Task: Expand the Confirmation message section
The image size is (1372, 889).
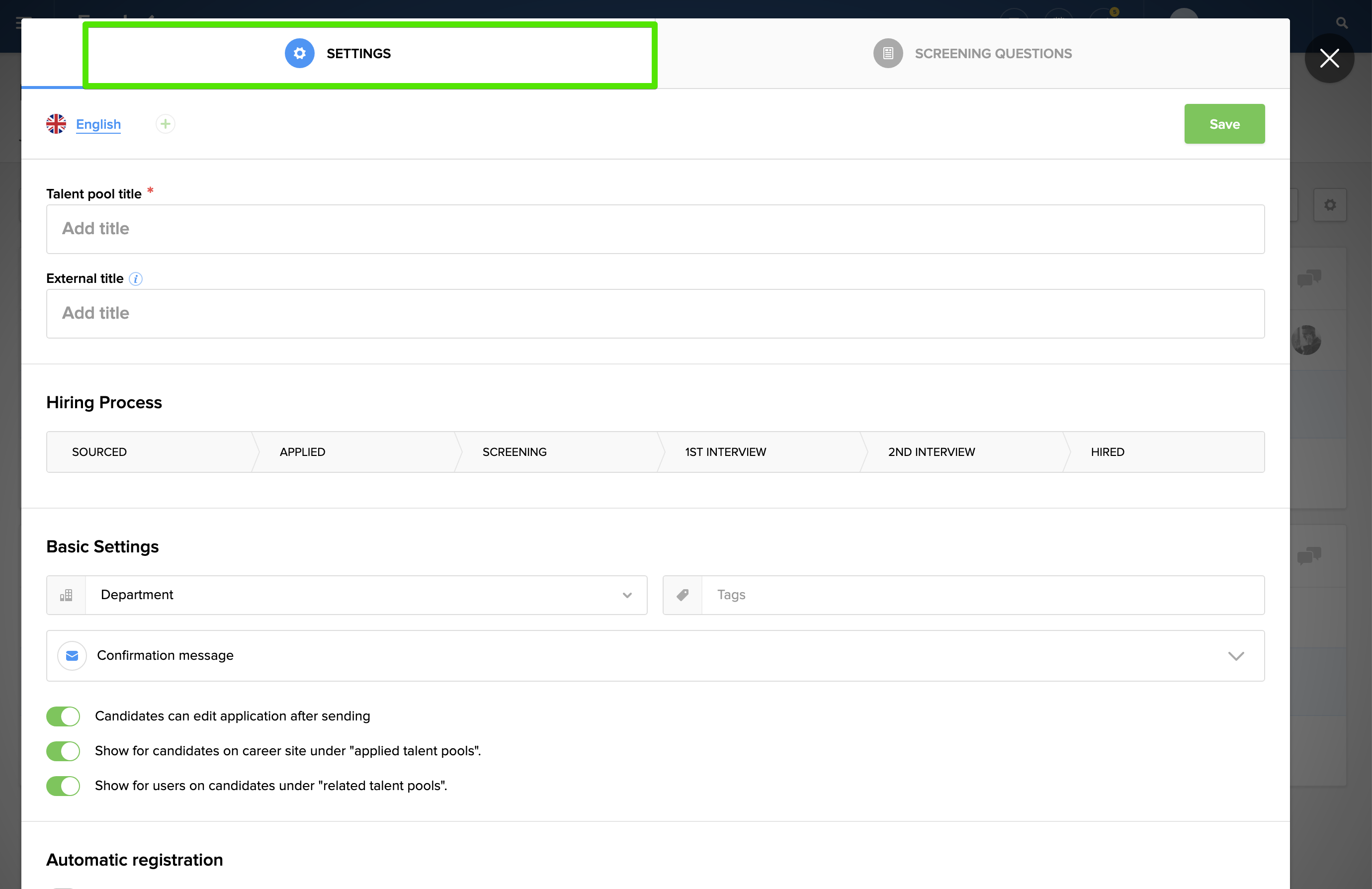Action: point(656,656)
